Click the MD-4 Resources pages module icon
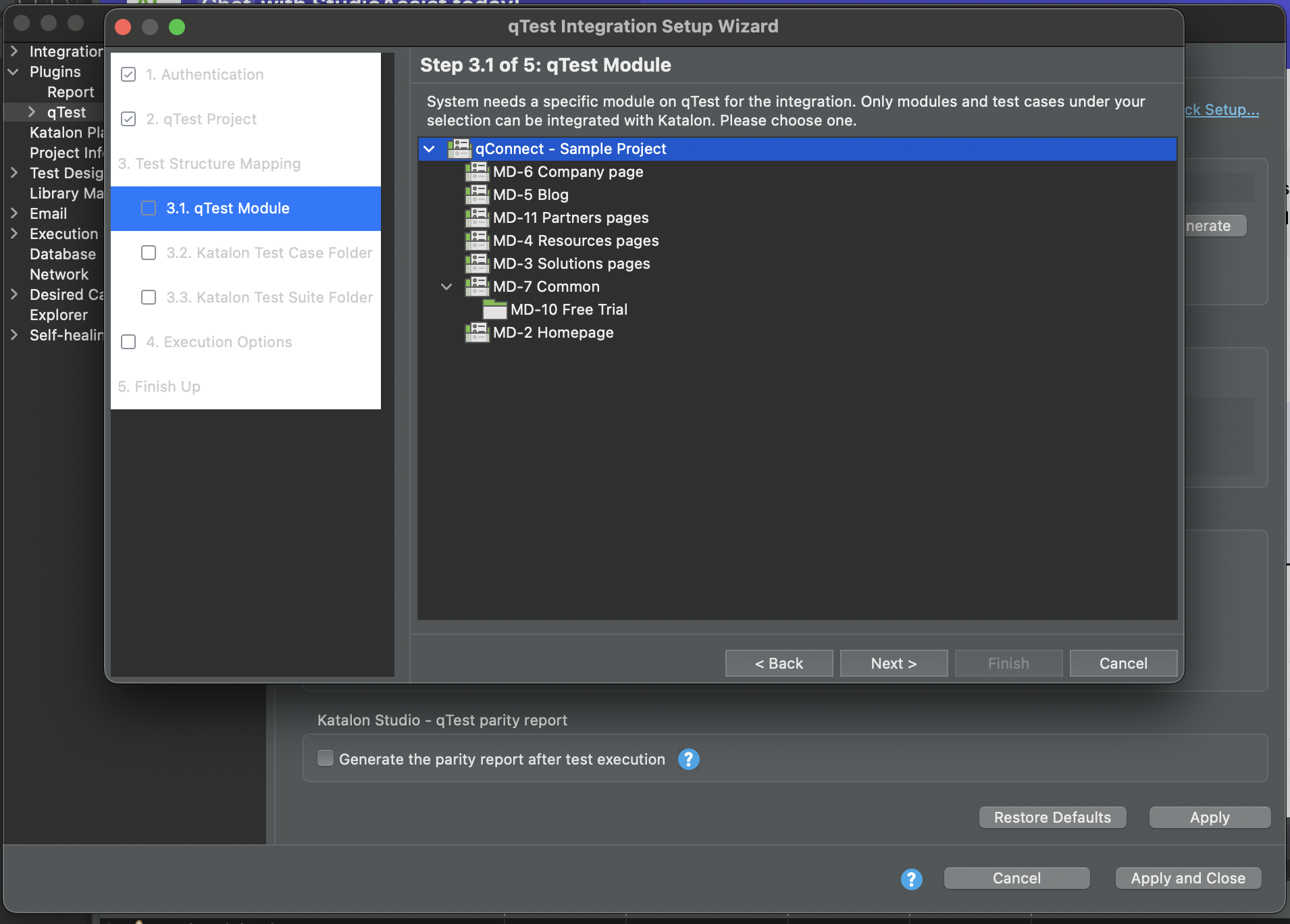This screenshot has height=924, width=1290. pos(478,240)
